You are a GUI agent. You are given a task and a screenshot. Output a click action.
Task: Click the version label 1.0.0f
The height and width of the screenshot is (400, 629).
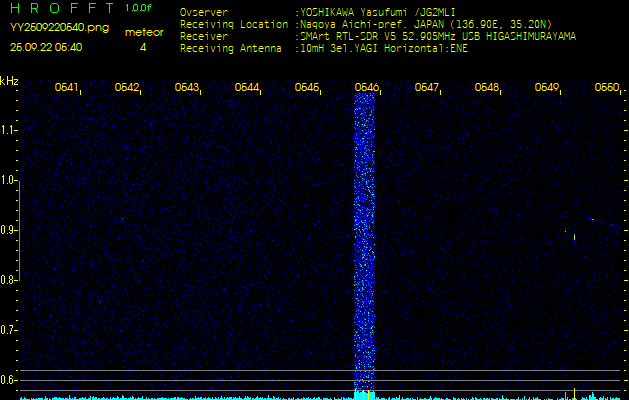[x=138, y=8]
